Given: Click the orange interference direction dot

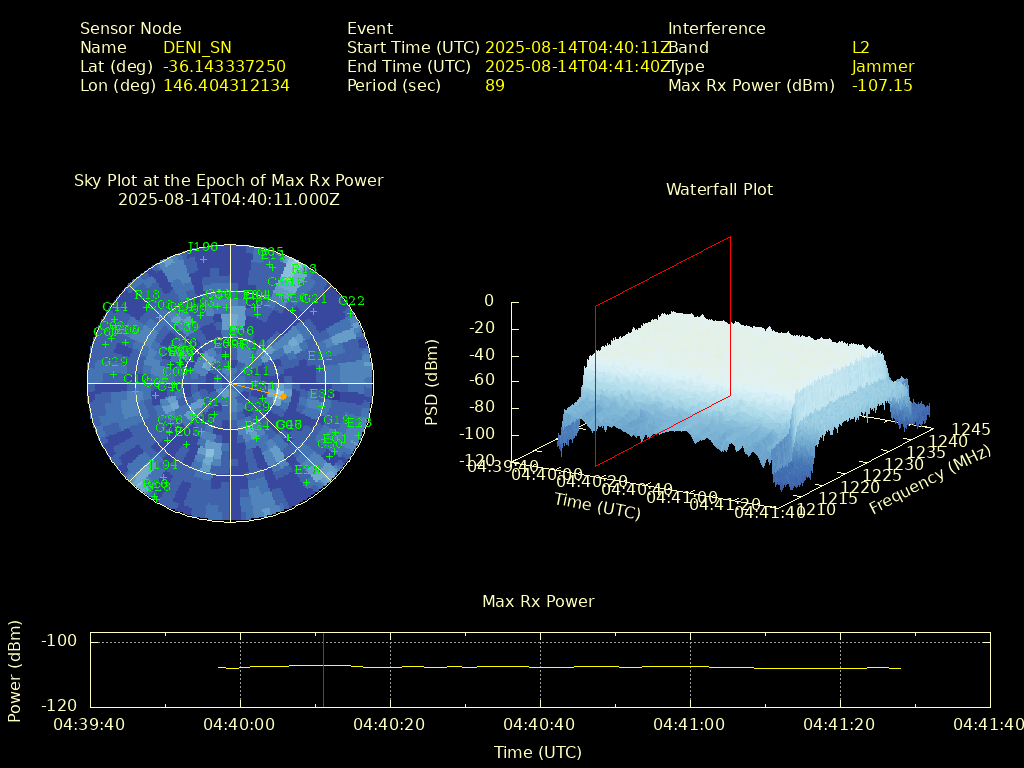Looking at the screenshot, I should click(282, 396).
